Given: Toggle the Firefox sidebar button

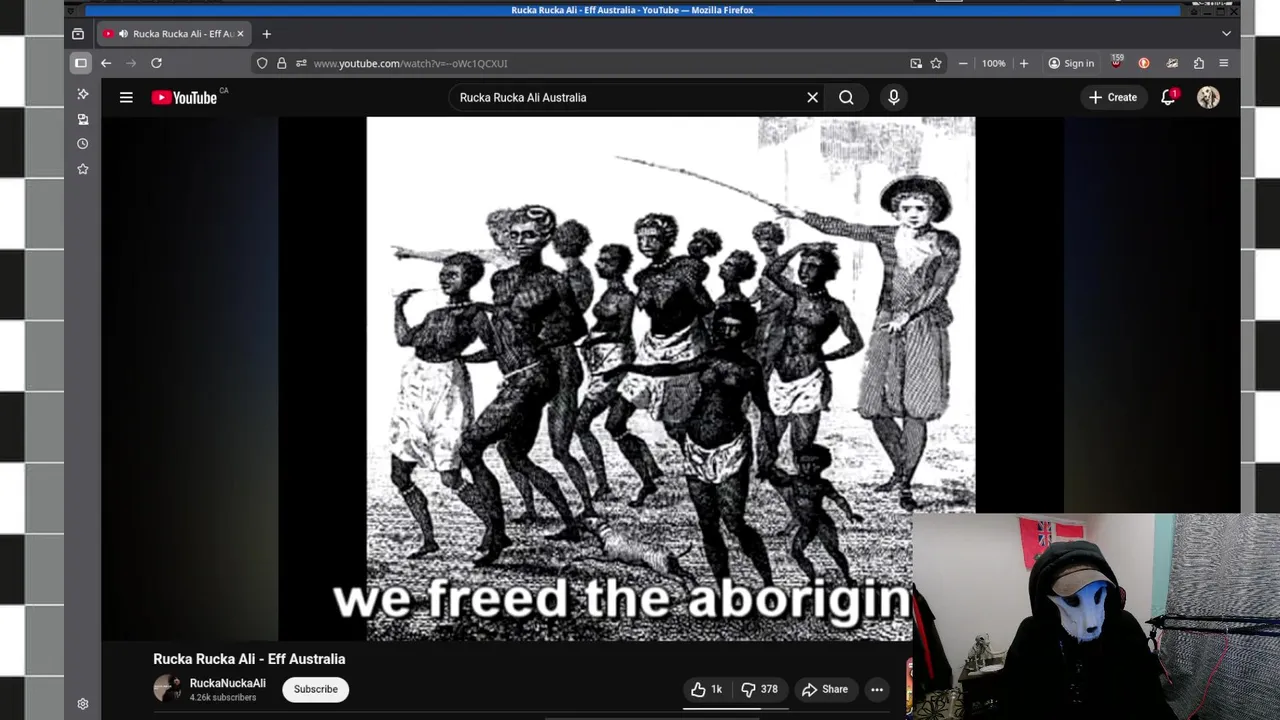Looking at the screenshot, I should click(x=81, y=63).
